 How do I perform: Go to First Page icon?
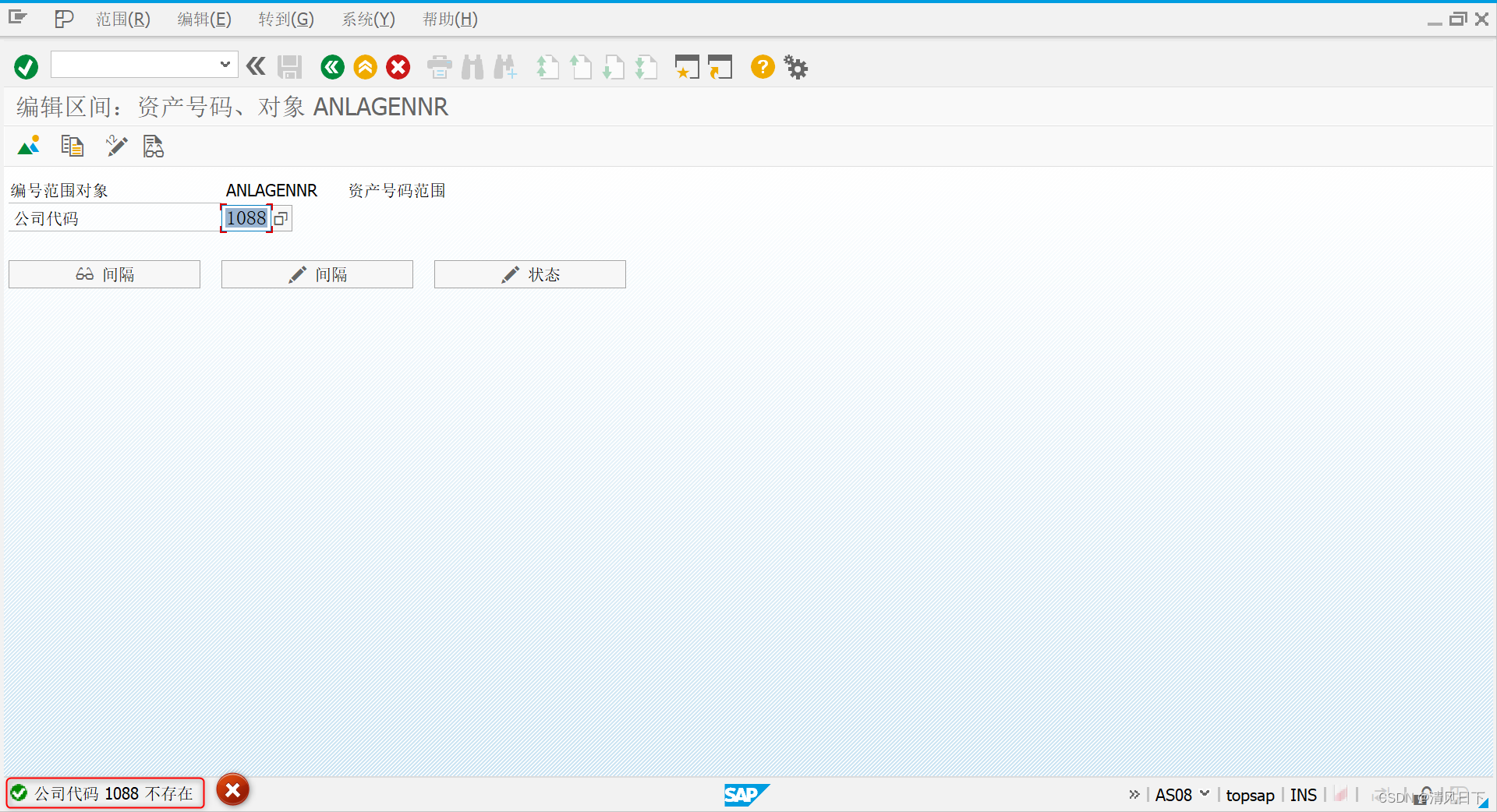[547, 67]
